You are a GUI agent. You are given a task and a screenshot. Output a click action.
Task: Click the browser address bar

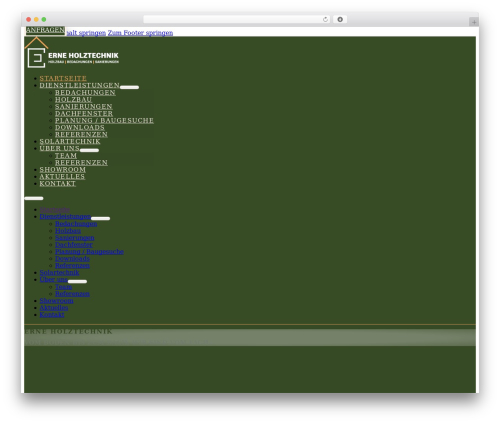pyautogui.click(x=232, y=19)
